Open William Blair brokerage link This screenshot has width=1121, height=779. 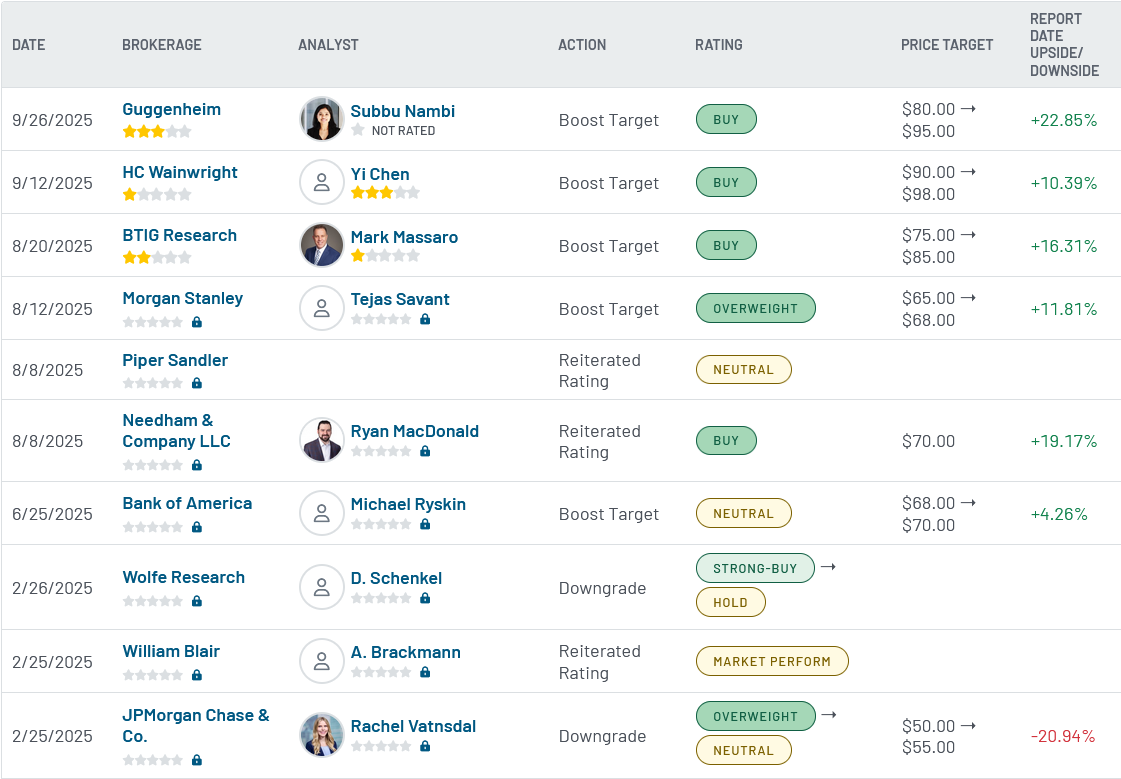[x=171, y=651]
